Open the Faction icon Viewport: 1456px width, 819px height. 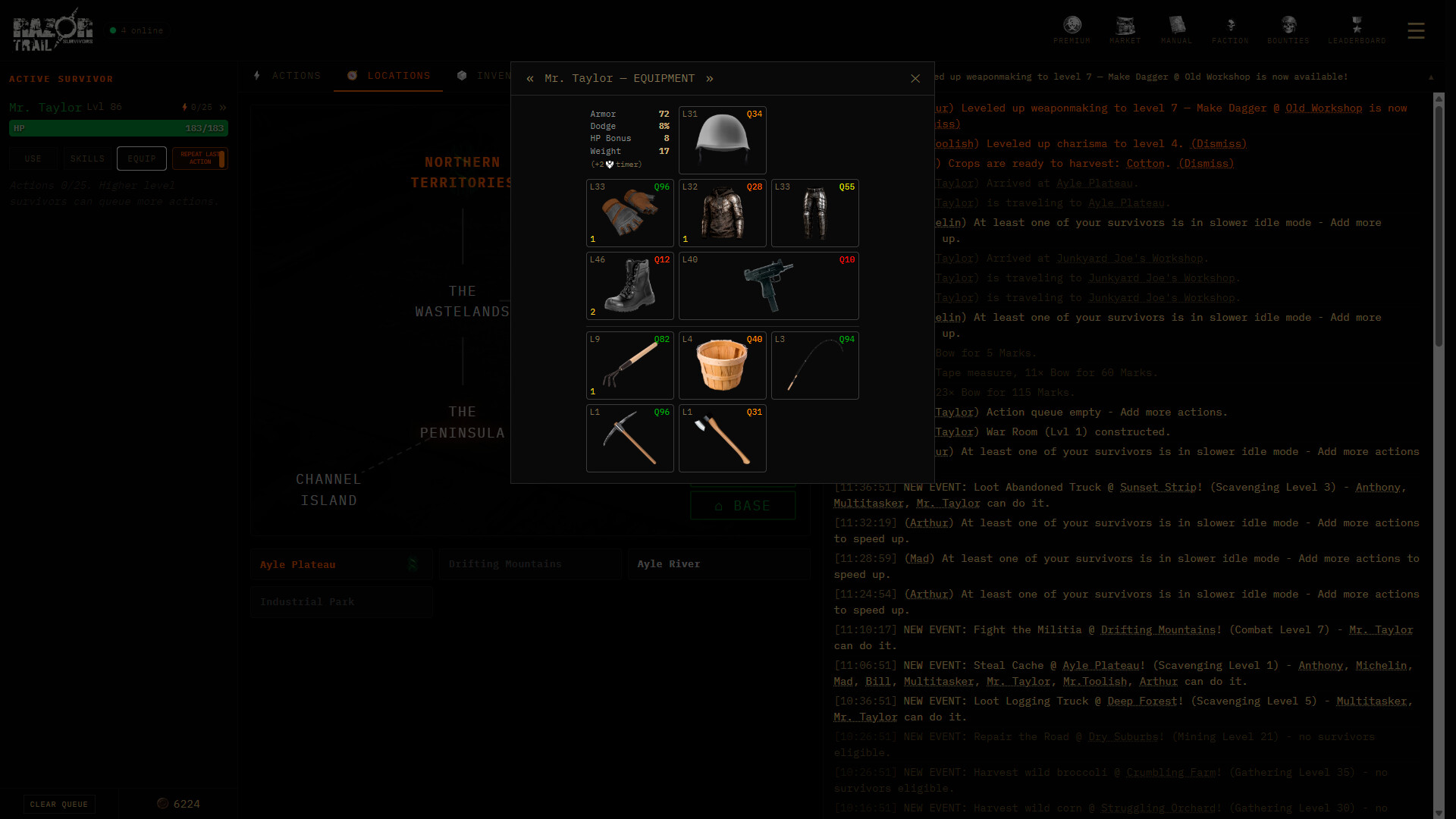1230,30
